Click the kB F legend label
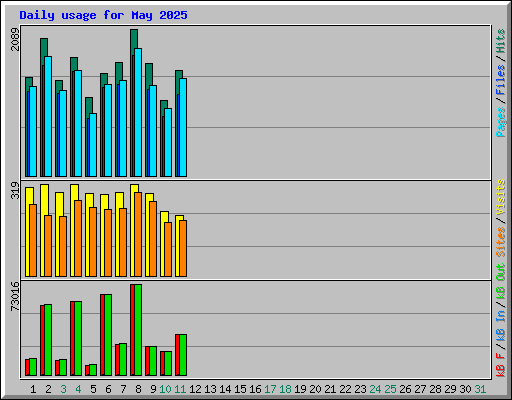 [500, 365]
